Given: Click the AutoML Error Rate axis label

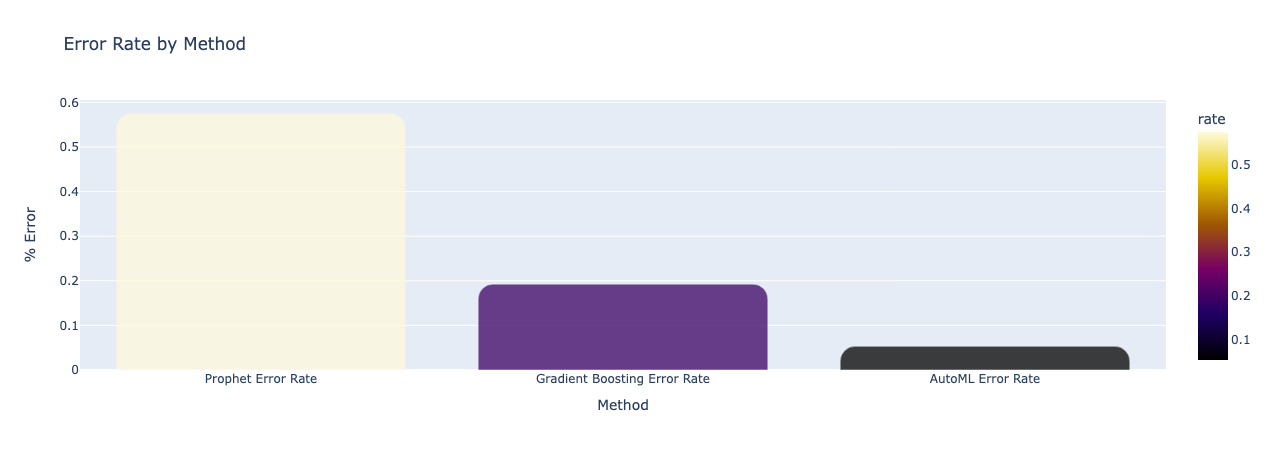Looking at the screenshot, I should coord(984,379).
